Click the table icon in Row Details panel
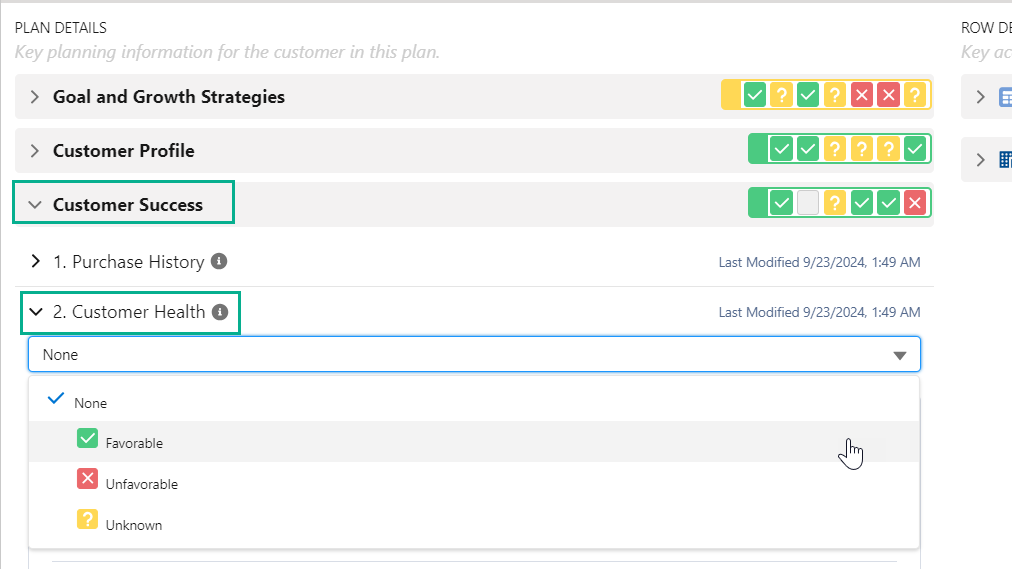The height and width of the screenshot is (569, 1012). [x=1005, y=97]
